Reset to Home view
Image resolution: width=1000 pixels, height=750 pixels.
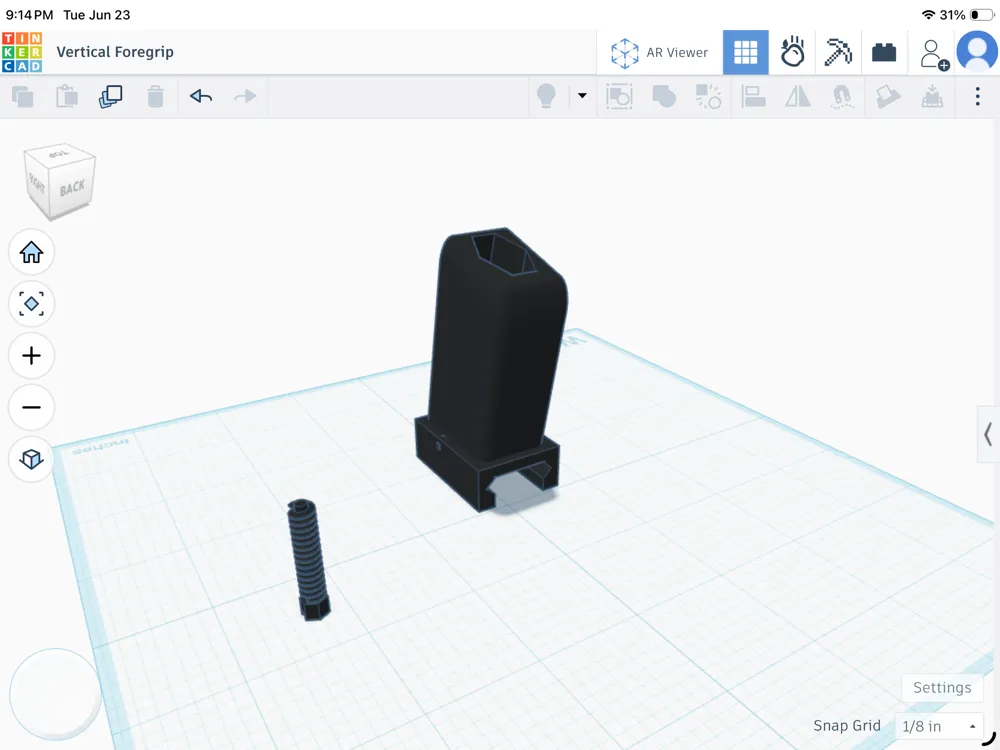click(x=31, y=253)
